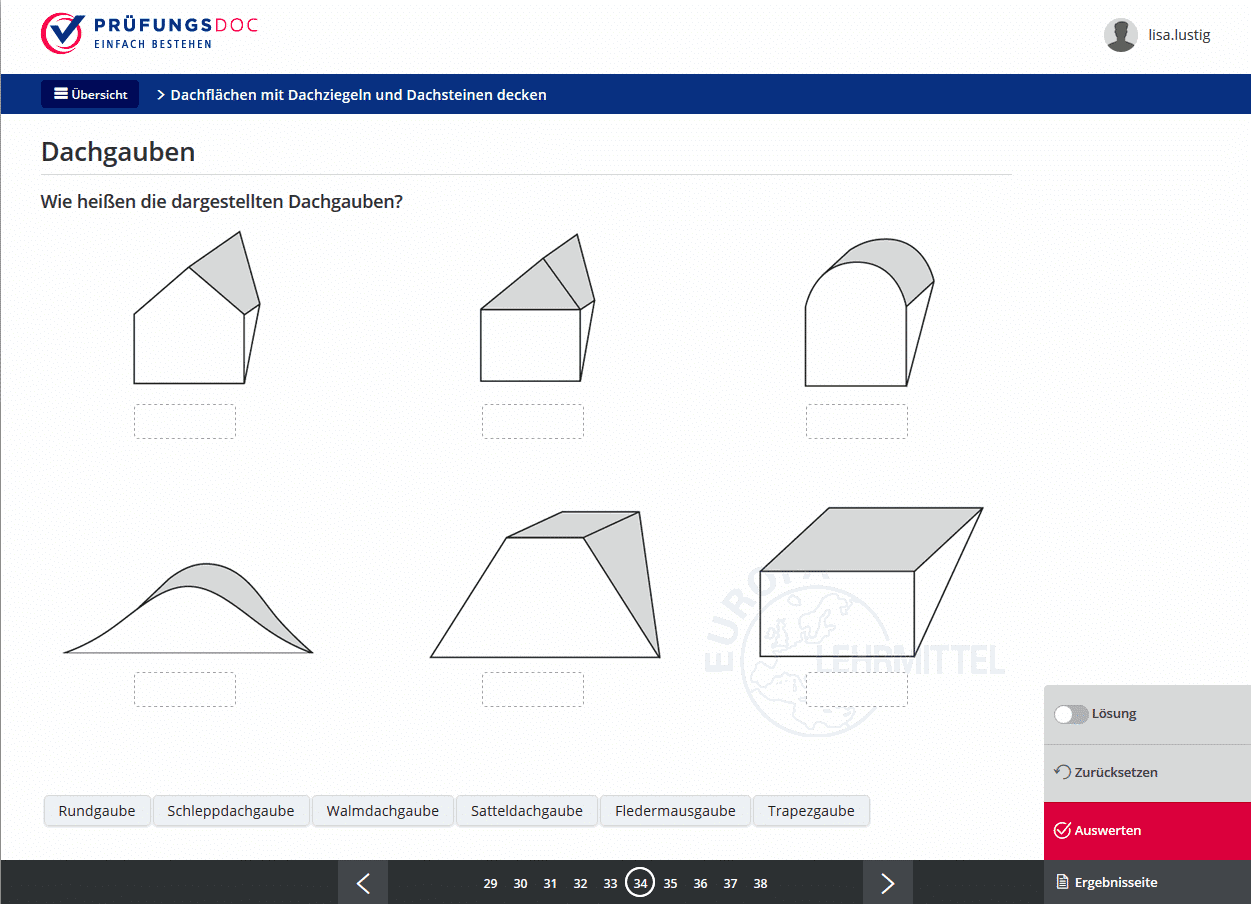
Task: Click breadcrumb Dachflächen mit Dachziegeln
Action: coord(358,95)
